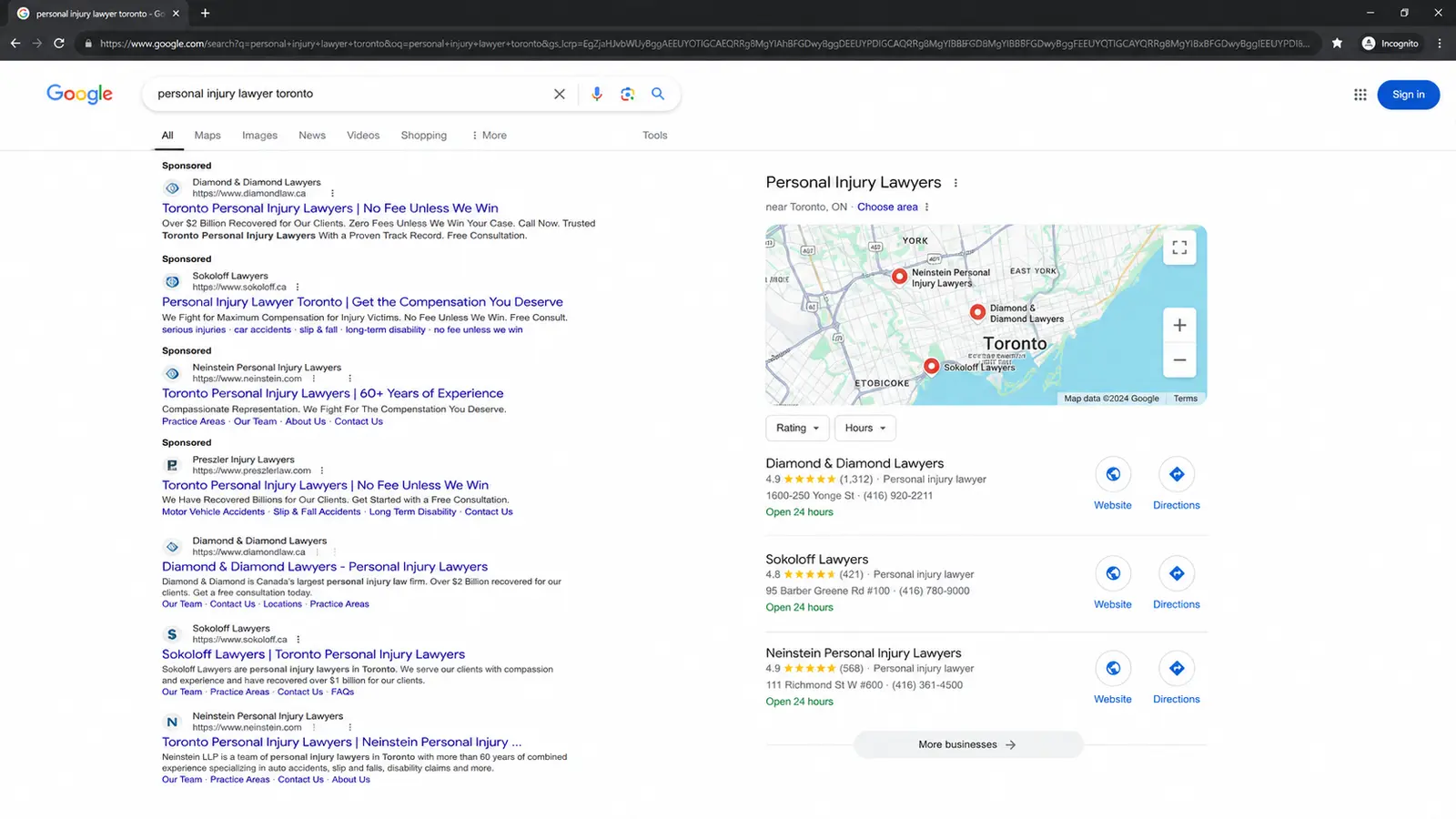Click the Website icon for Diamond & Diamond Lawyers

point(1113,474)
